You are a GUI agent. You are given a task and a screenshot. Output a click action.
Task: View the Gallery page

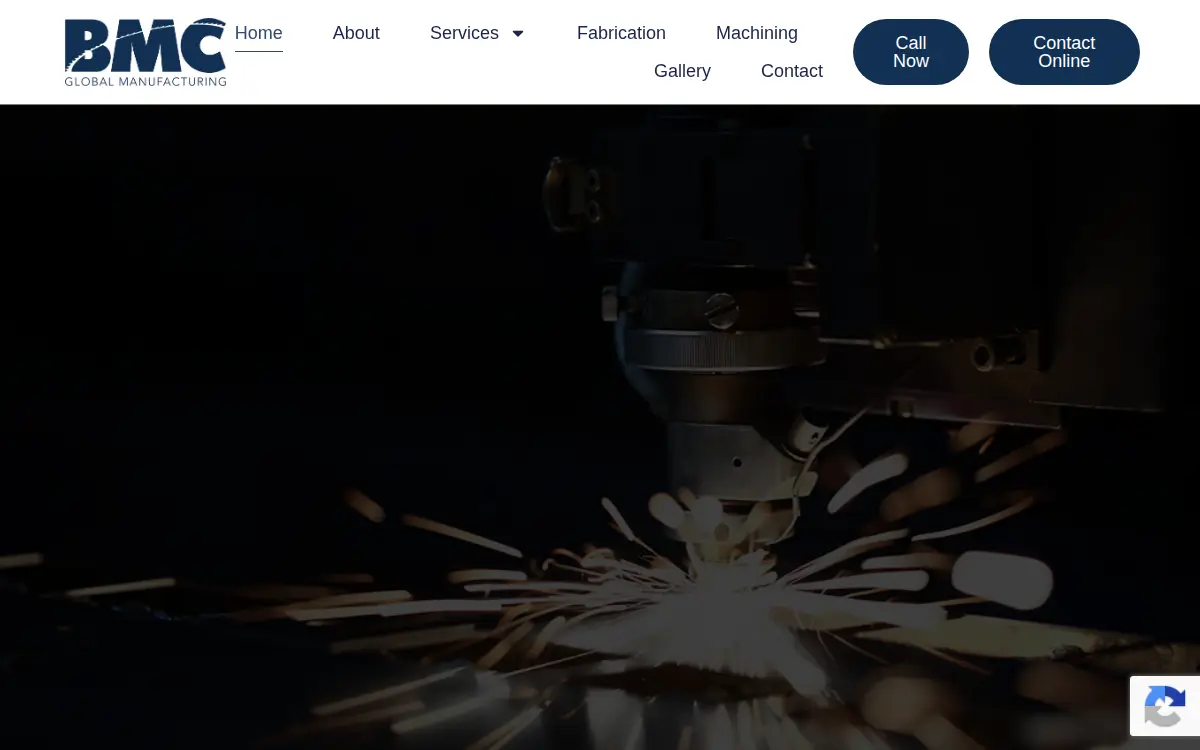(x=682, y=71)
